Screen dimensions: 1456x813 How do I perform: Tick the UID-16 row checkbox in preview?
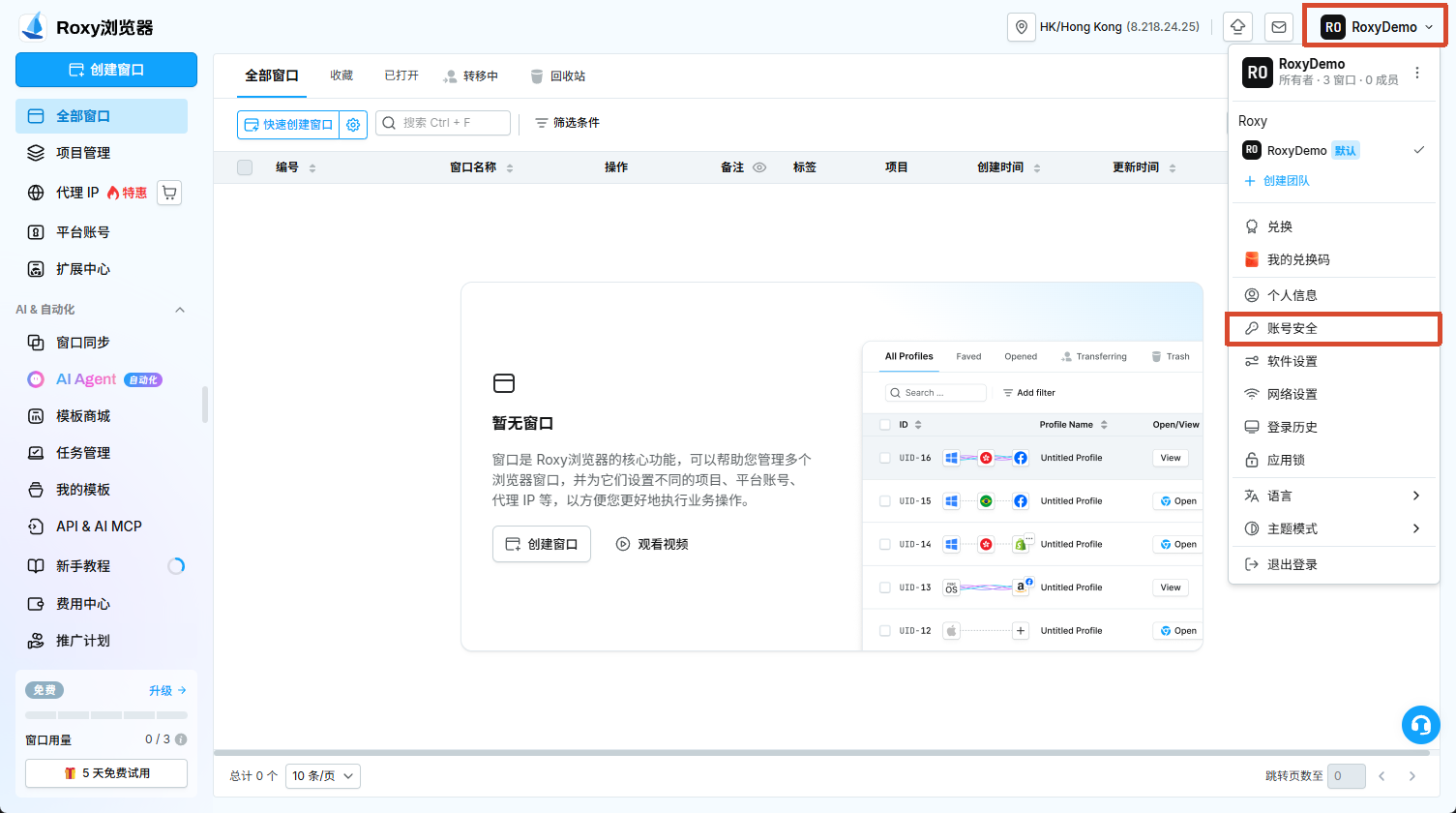click(884, 458)
